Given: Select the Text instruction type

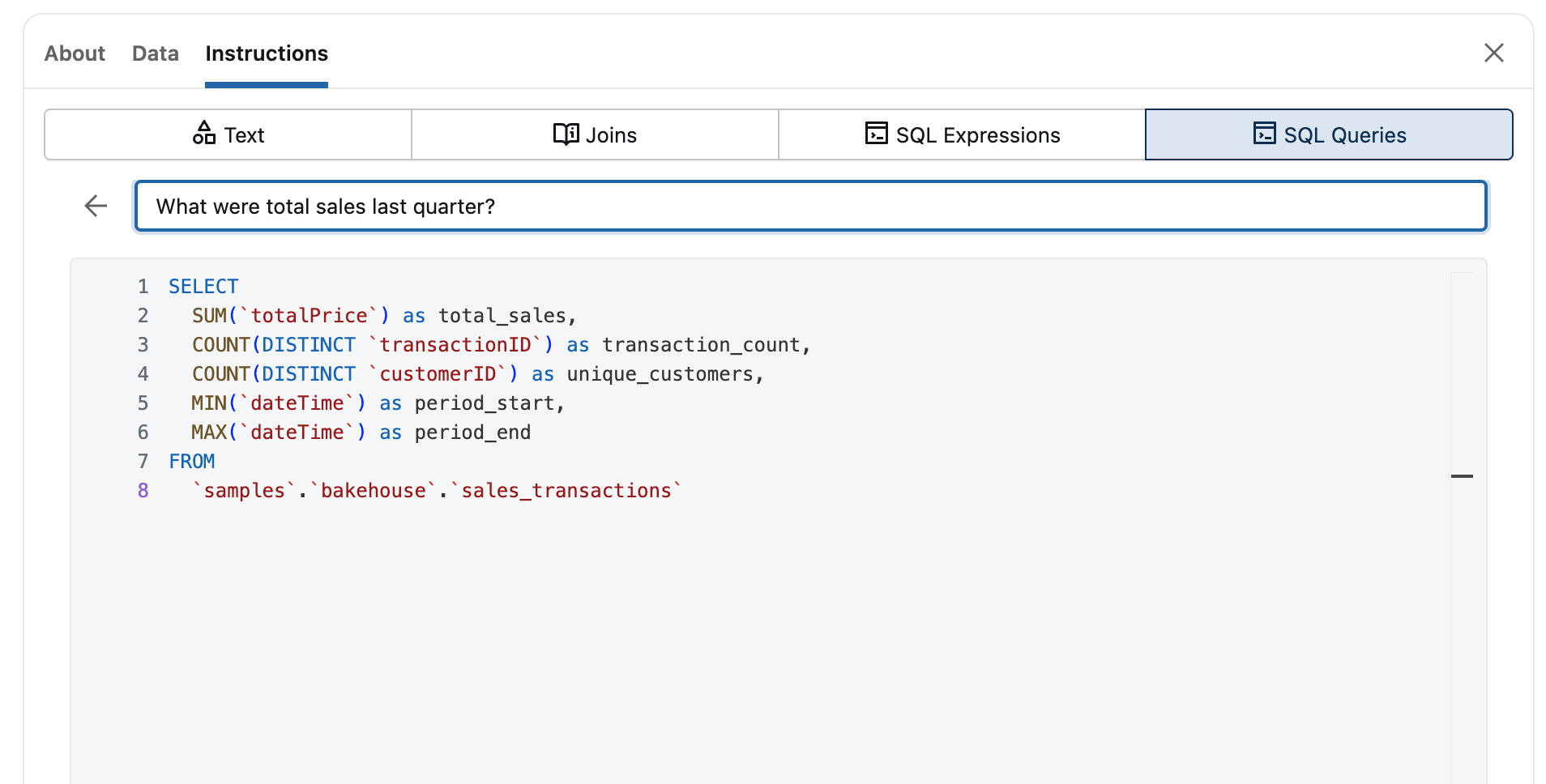Looking at the screenshot, I should (228, 134).
